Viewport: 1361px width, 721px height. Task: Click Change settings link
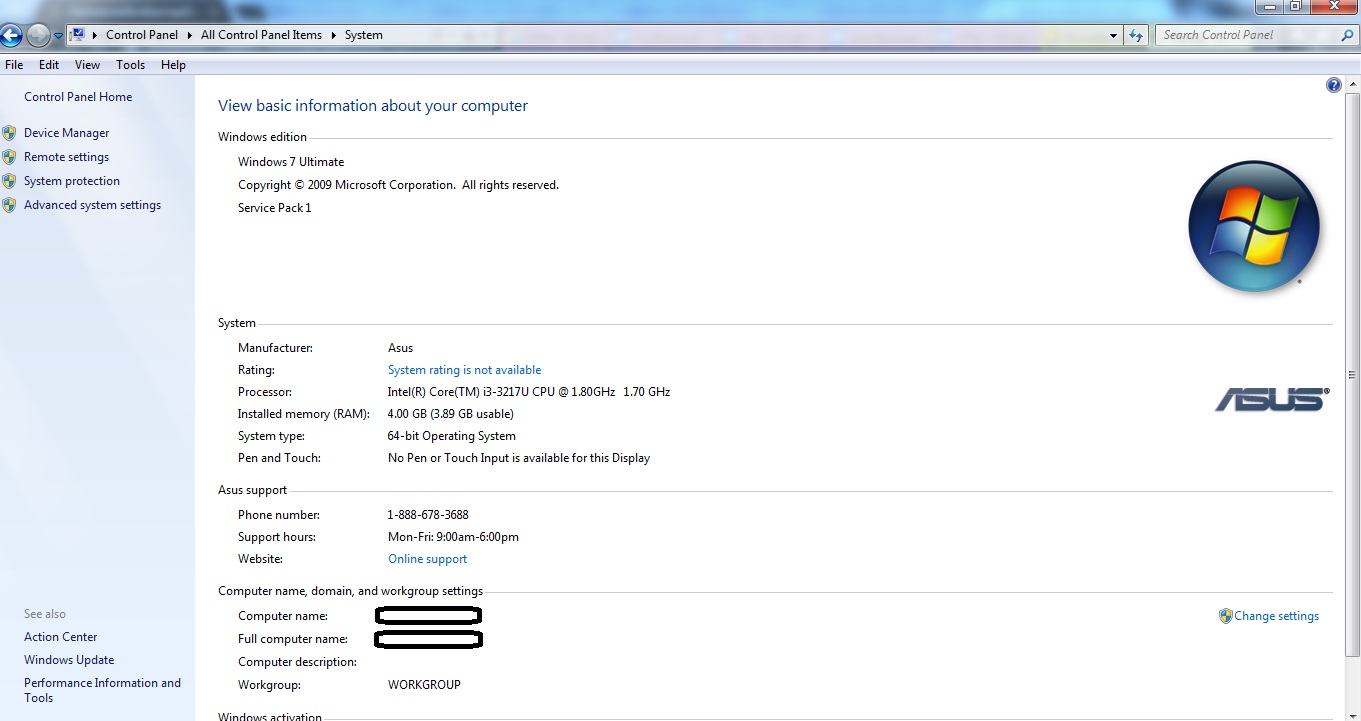1277,616
